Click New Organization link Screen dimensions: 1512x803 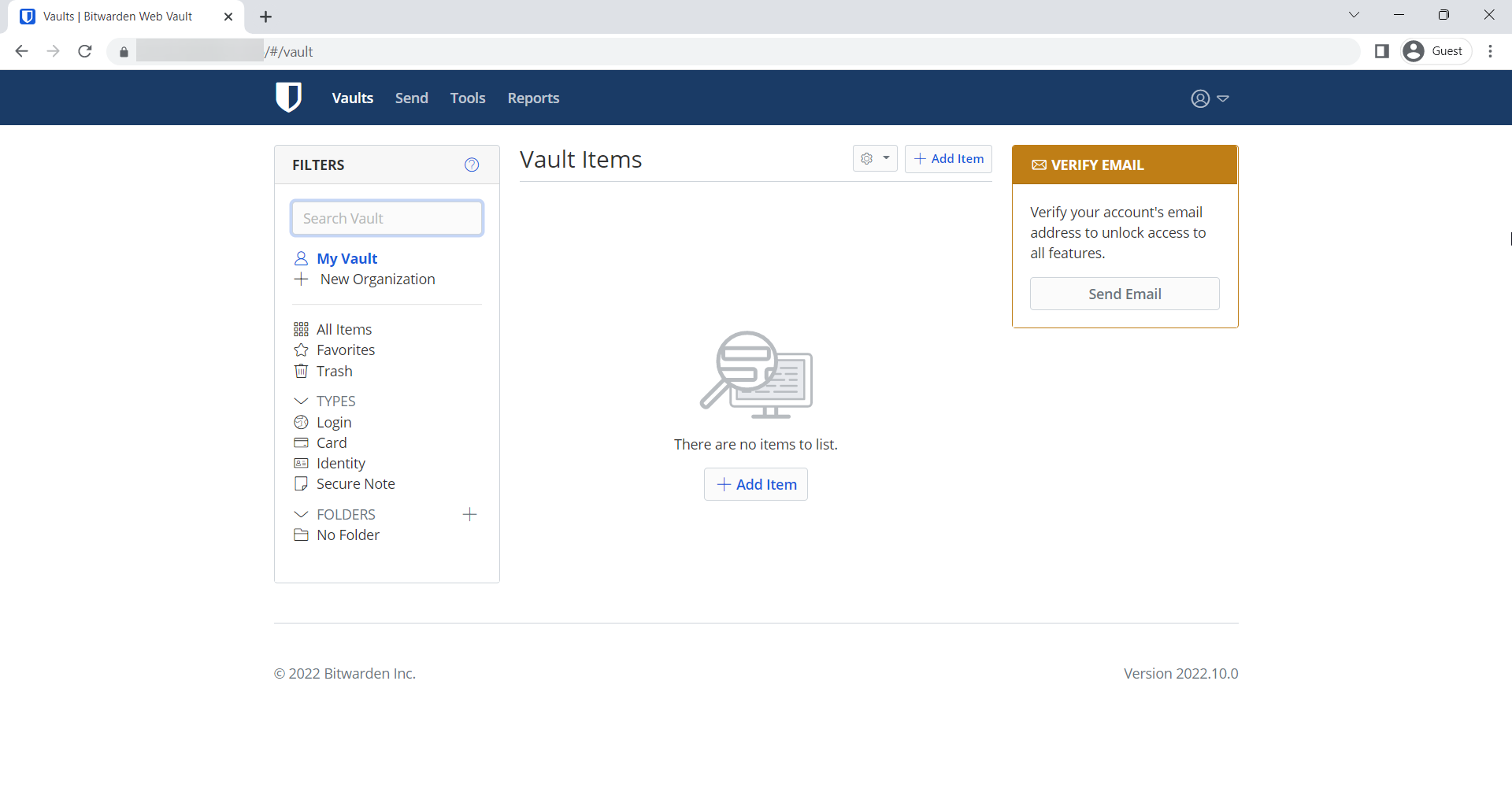pos(377,279)
